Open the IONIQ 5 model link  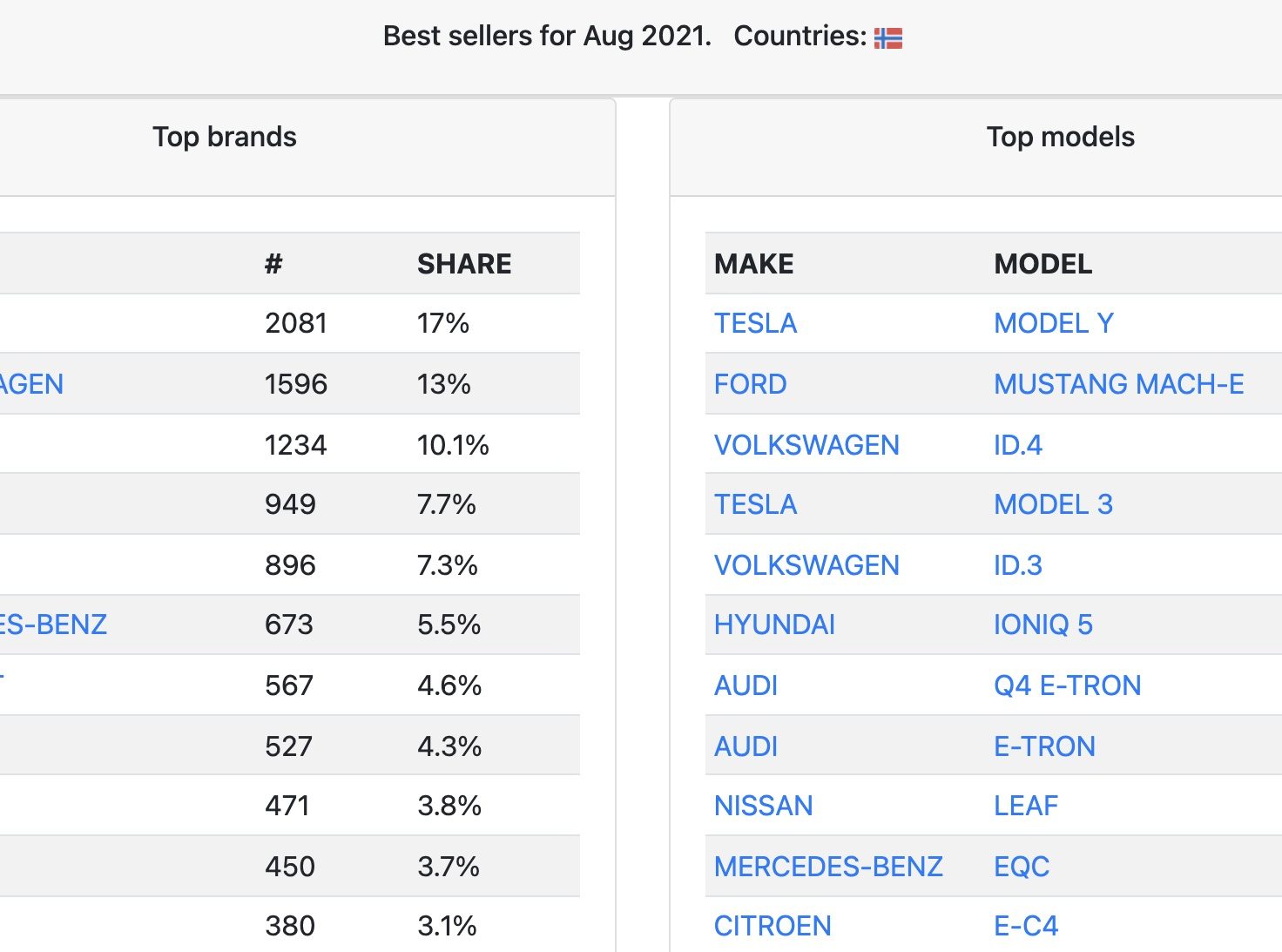1043,625
